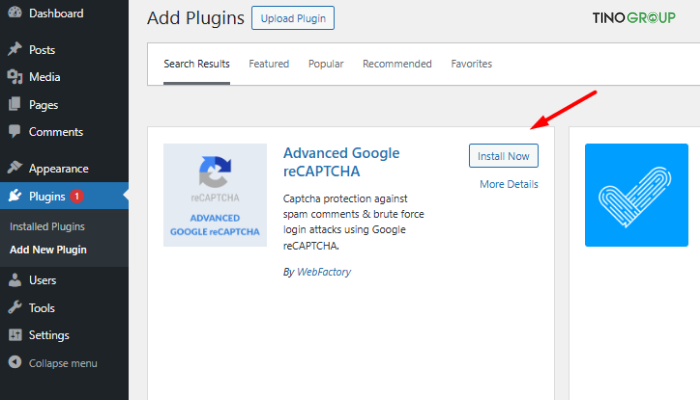Click the Posts pushpin icon
700x400 pixels.
point(15,49)
